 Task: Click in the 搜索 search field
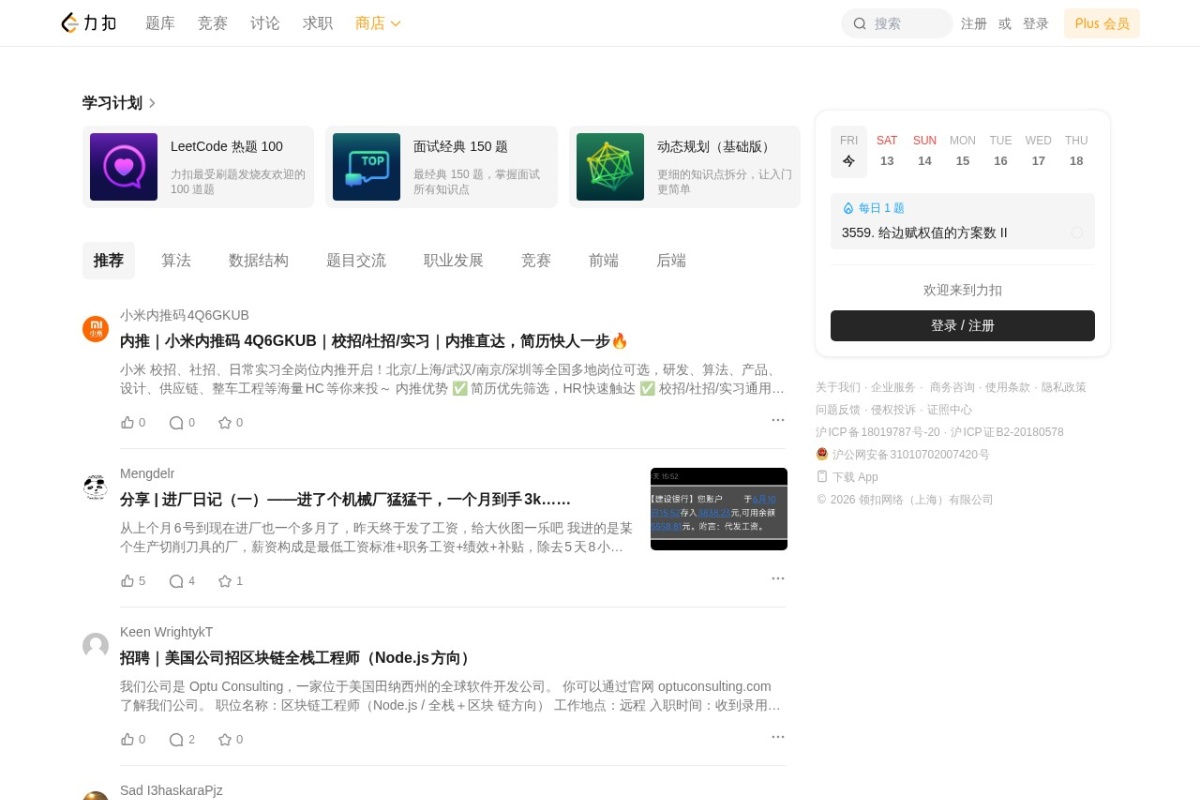(897, 24)
